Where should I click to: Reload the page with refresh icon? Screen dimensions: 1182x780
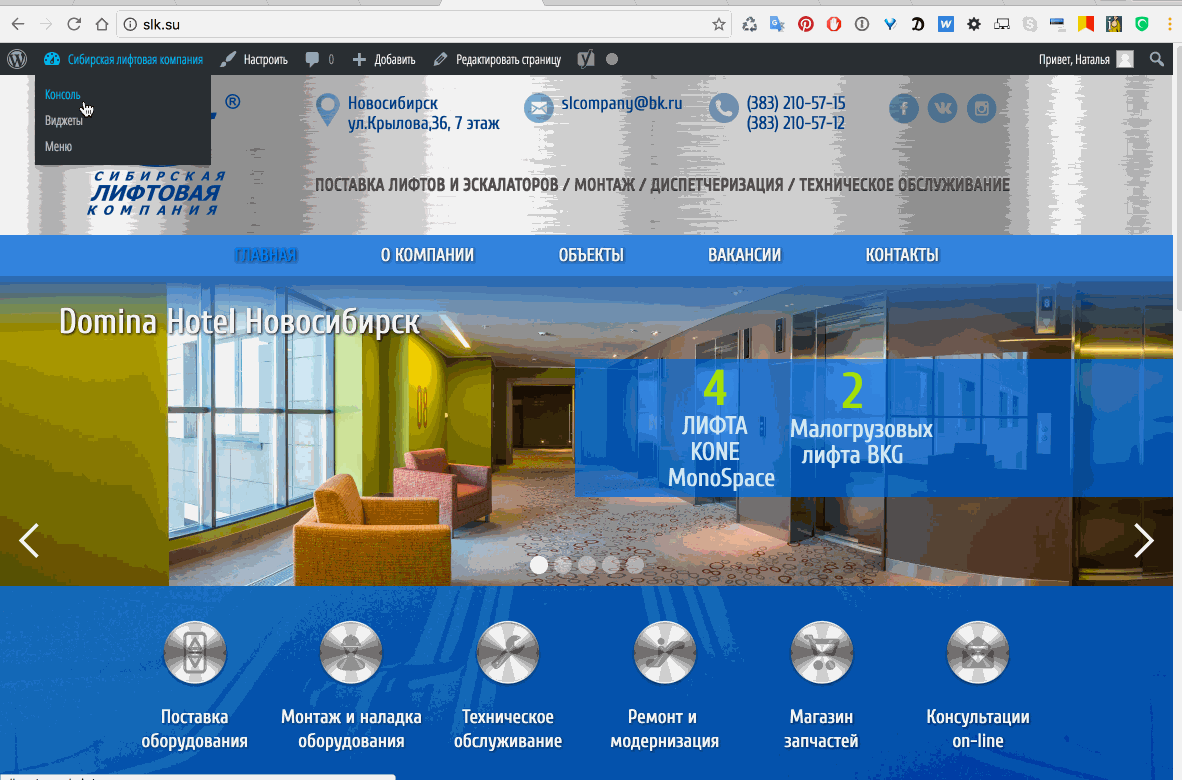[x=74, y=24]
